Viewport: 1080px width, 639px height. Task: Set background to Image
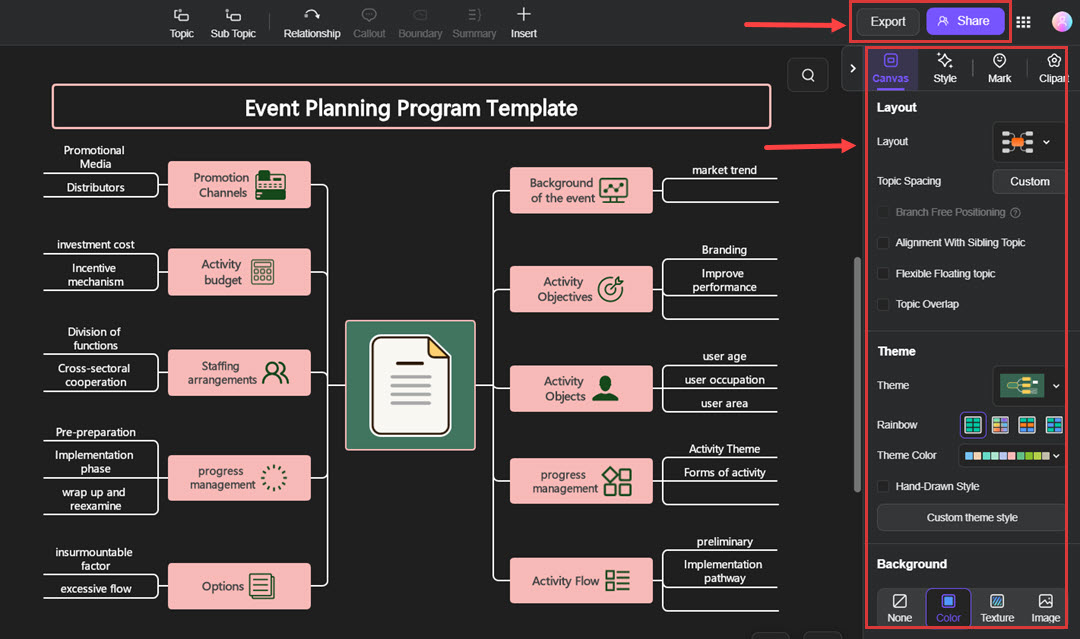[1045, 607]
